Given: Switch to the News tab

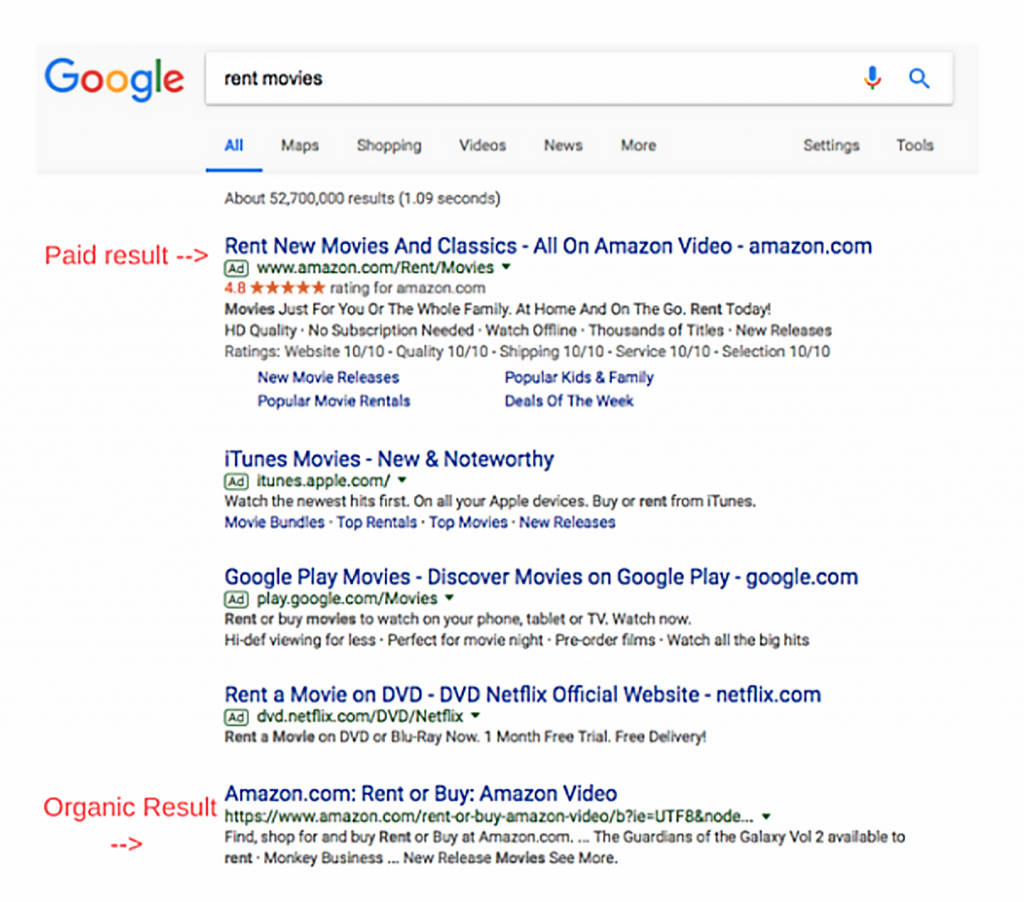Looking at the screenshot, I should (563, 145).
